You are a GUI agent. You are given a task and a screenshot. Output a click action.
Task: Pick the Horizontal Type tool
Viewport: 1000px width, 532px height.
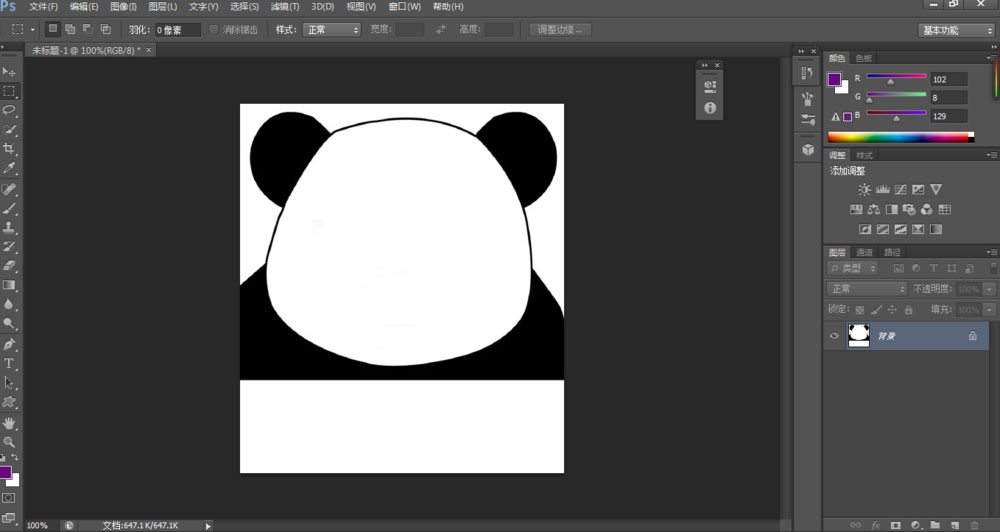point(9,363)
